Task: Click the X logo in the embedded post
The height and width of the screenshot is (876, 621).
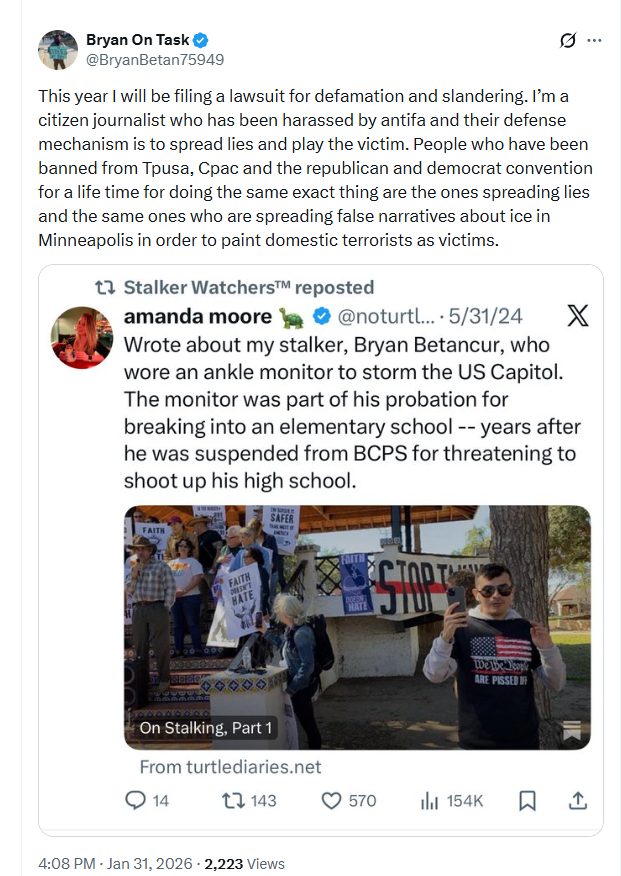Action: click(x=578, y=317)
